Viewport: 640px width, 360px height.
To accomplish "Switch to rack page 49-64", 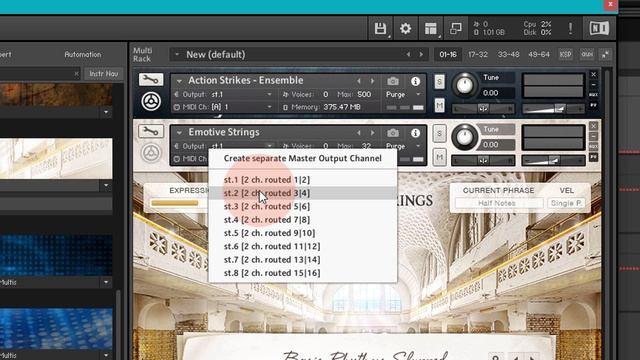I will (x=539, y=54).
